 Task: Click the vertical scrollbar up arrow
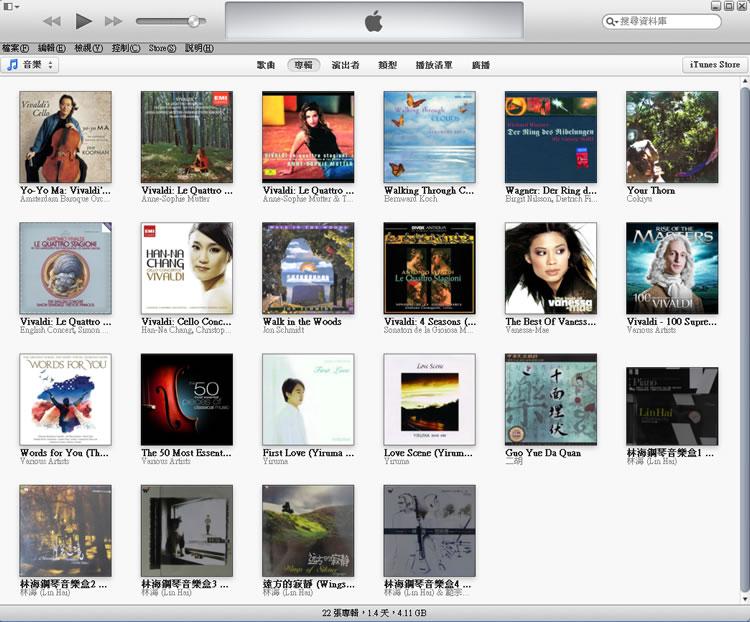click(x=745, y=81)
